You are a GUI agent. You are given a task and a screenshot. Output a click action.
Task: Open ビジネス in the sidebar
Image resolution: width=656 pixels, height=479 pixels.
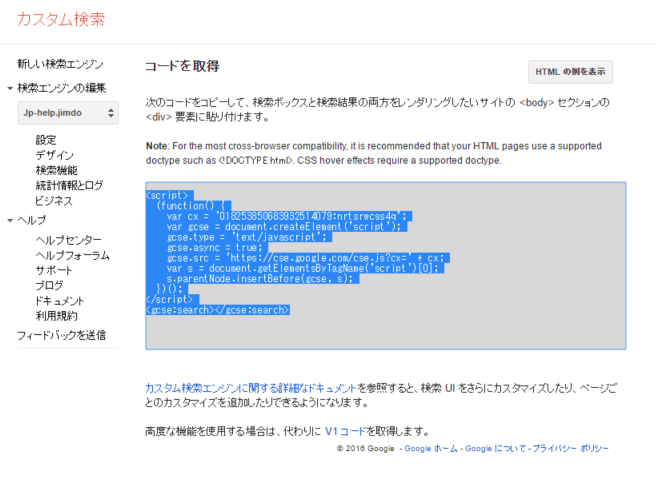(54, 201)
